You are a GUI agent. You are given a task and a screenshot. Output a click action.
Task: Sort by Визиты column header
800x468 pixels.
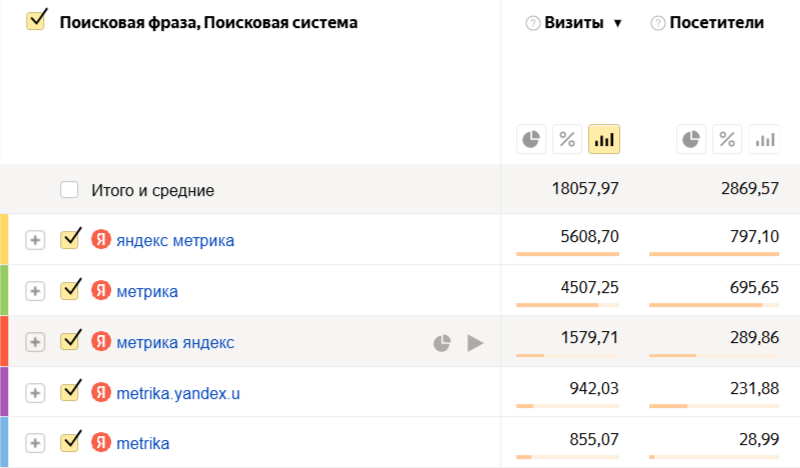(575, 23)
